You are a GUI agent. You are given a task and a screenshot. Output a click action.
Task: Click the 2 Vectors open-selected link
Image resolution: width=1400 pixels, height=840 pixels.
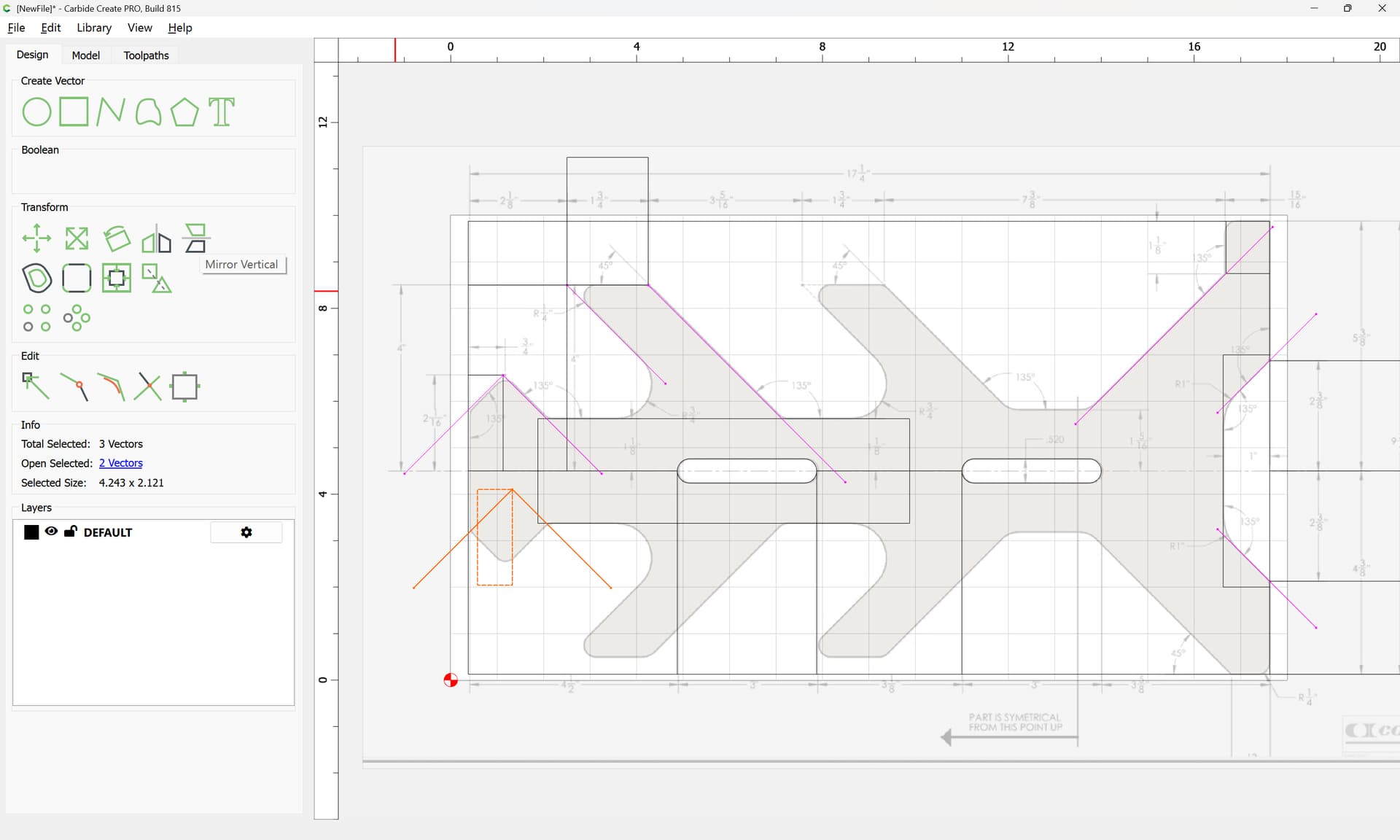point(120,463)
